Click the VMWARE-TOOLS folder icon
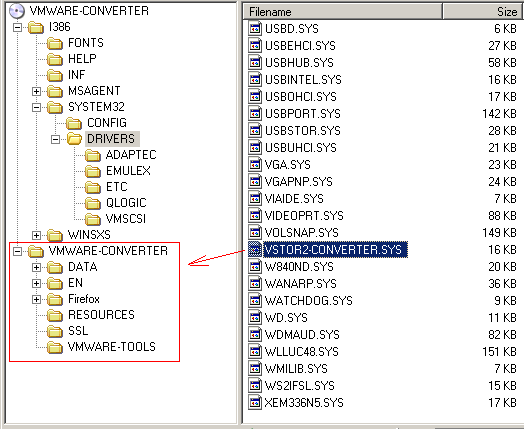This screenshot has height=429, width=524. (55, 347)
